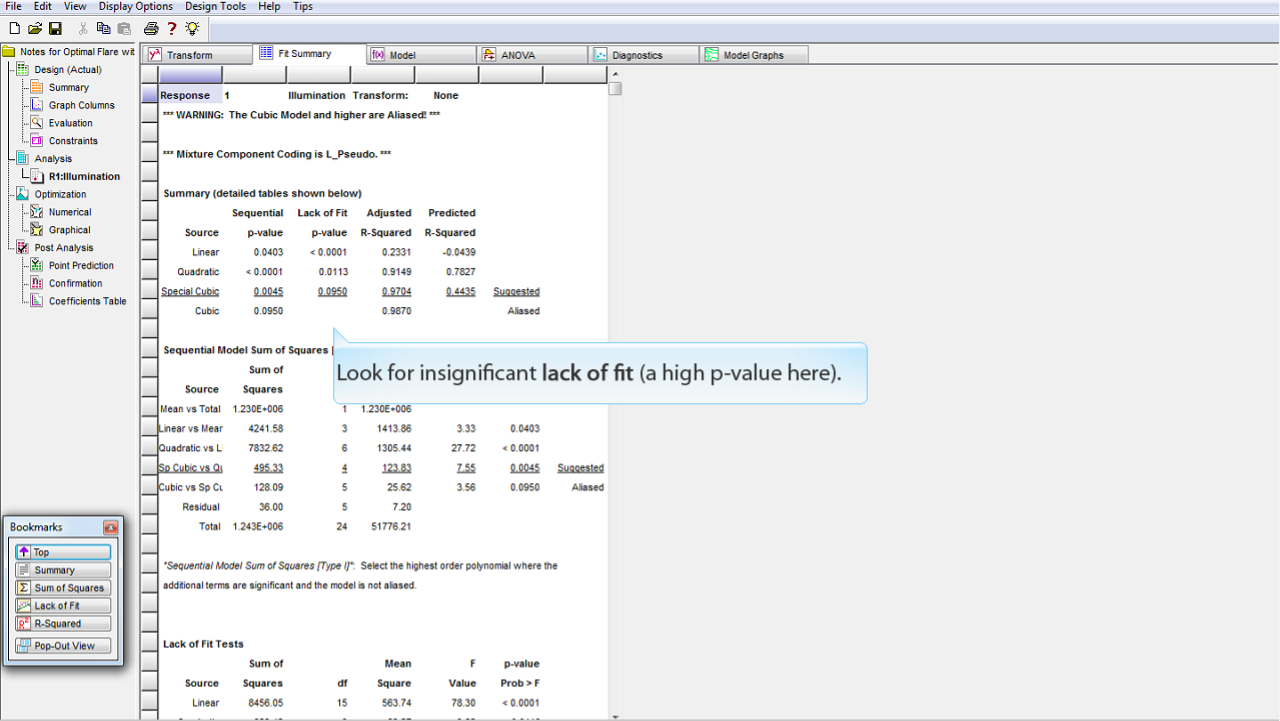Click the Summary bookmark button
Screen dimensions: 1280x721
click(63, 570)
